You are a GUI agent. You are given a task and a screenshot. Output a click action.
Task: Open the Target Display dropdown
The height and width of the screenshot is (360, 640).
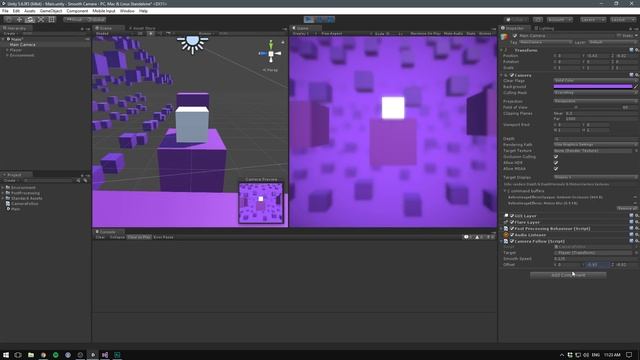596,177
